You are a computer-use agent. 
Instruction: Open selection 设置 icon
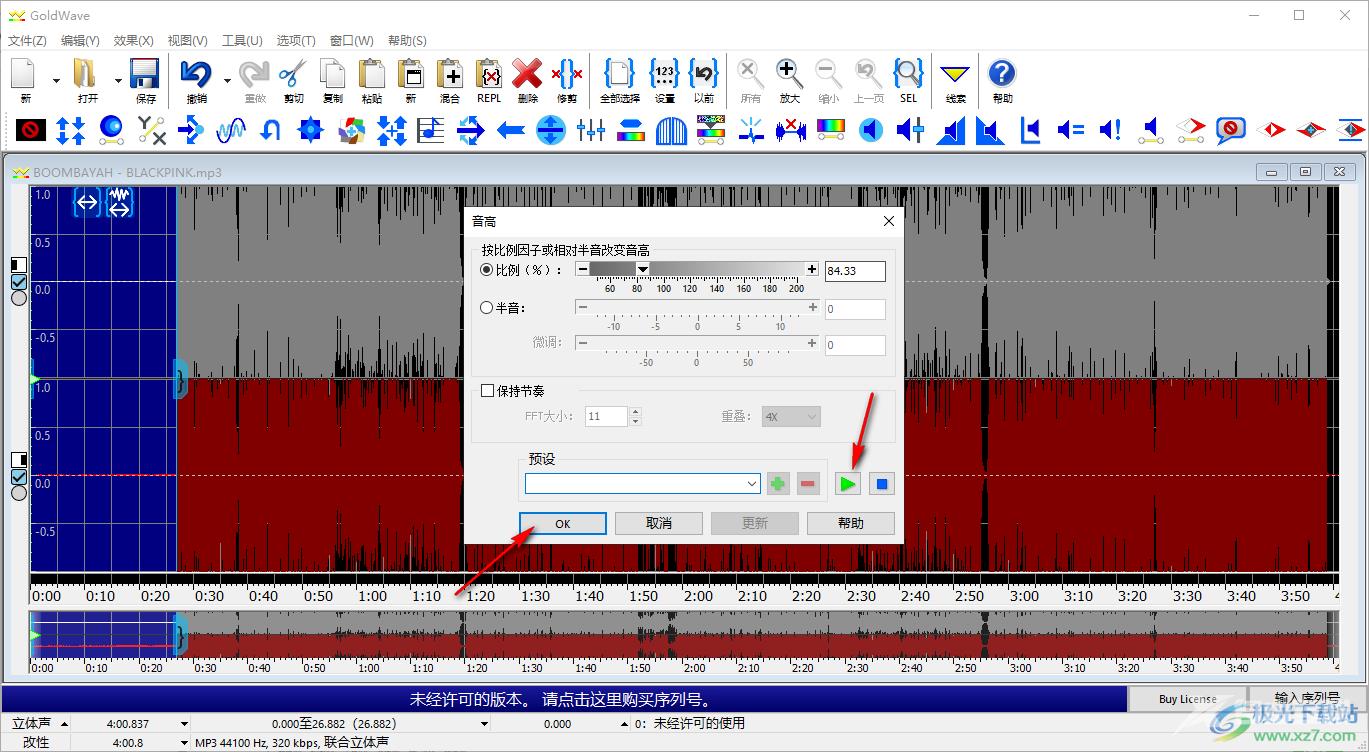click(664, 74)
